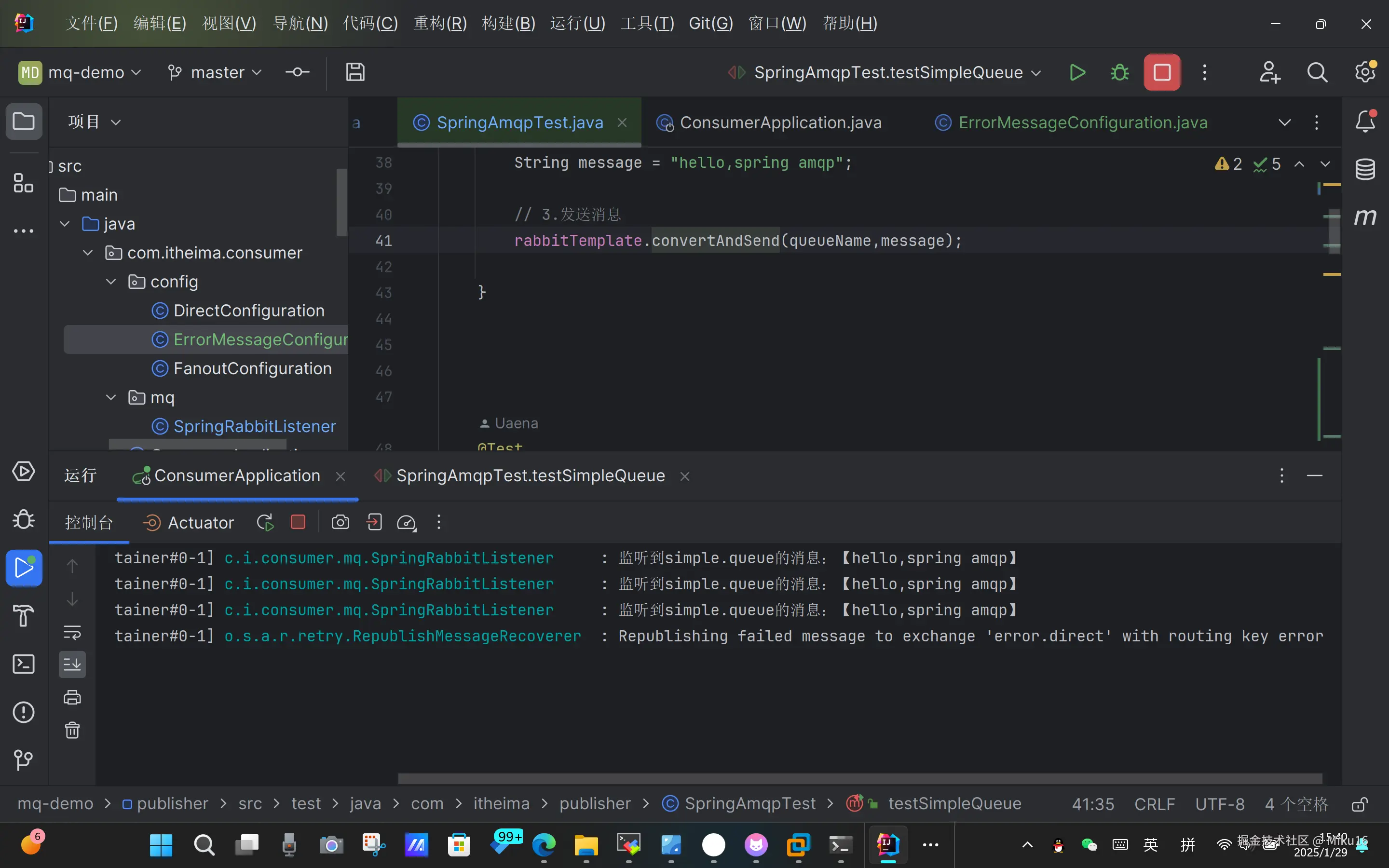This screenshot has height=868, width=1389.
Task: Click the CRLF line separator in the status bar
Action: pyautogui.click(x=1154, y=804)
